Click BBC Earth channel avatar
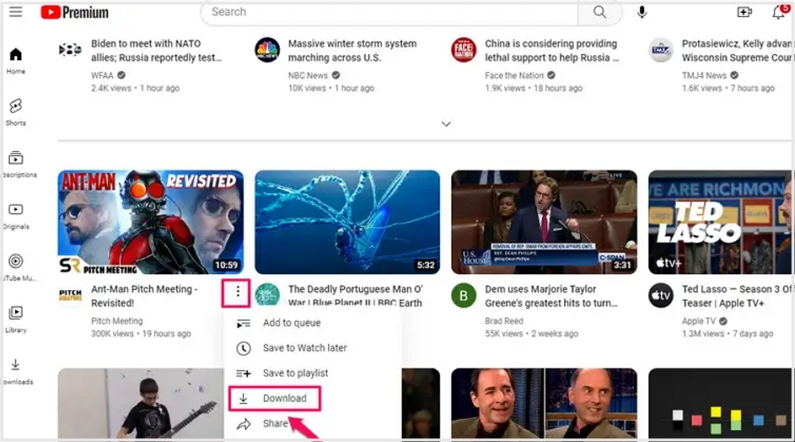The height and width of the screenshot is (442, 795). 267,294
